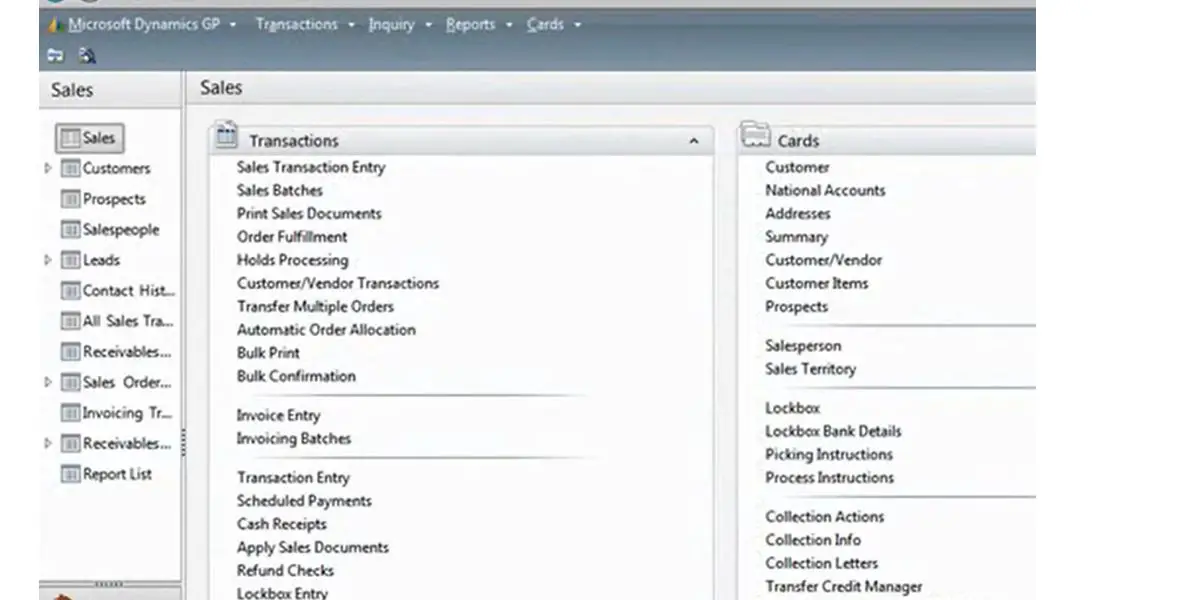The image size is (1200, 600).
Task: Open Bulk Print
Action: (x=268, y=352)
